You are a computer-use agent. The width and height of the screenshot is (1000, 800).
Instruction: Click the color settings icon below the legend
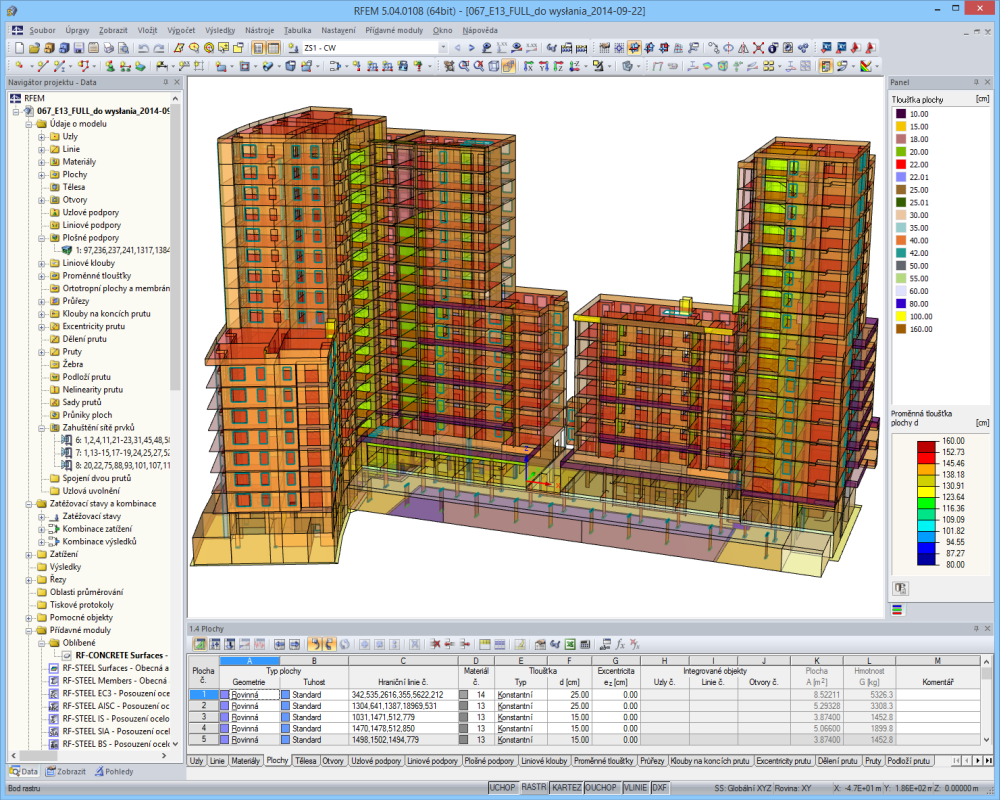point(900,588)
